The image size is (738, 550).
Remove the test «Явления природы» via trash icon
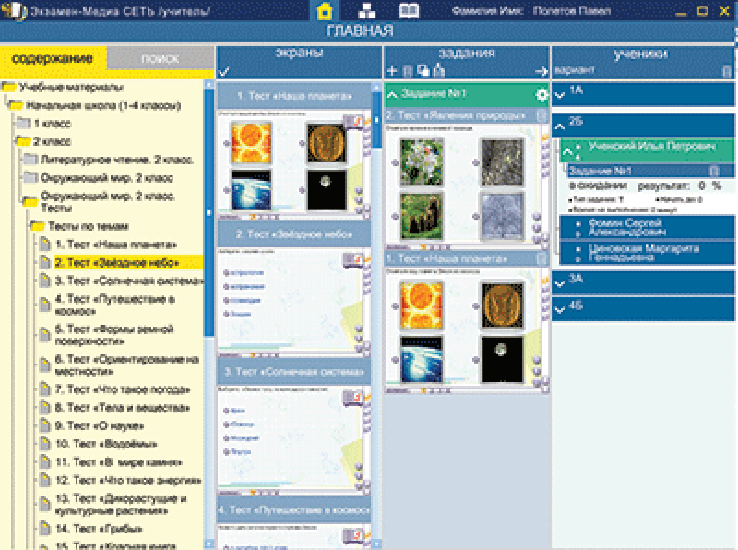pyautogui.click(x=541, y=116)
